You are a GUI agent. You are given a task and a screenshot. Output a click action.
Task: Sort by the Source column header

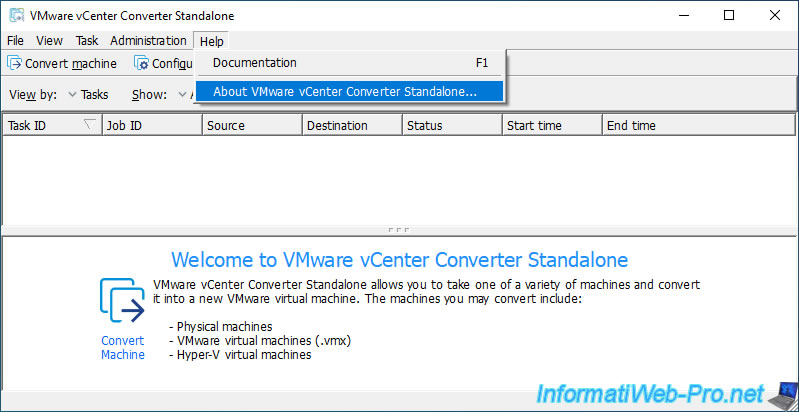pos(252,125)
